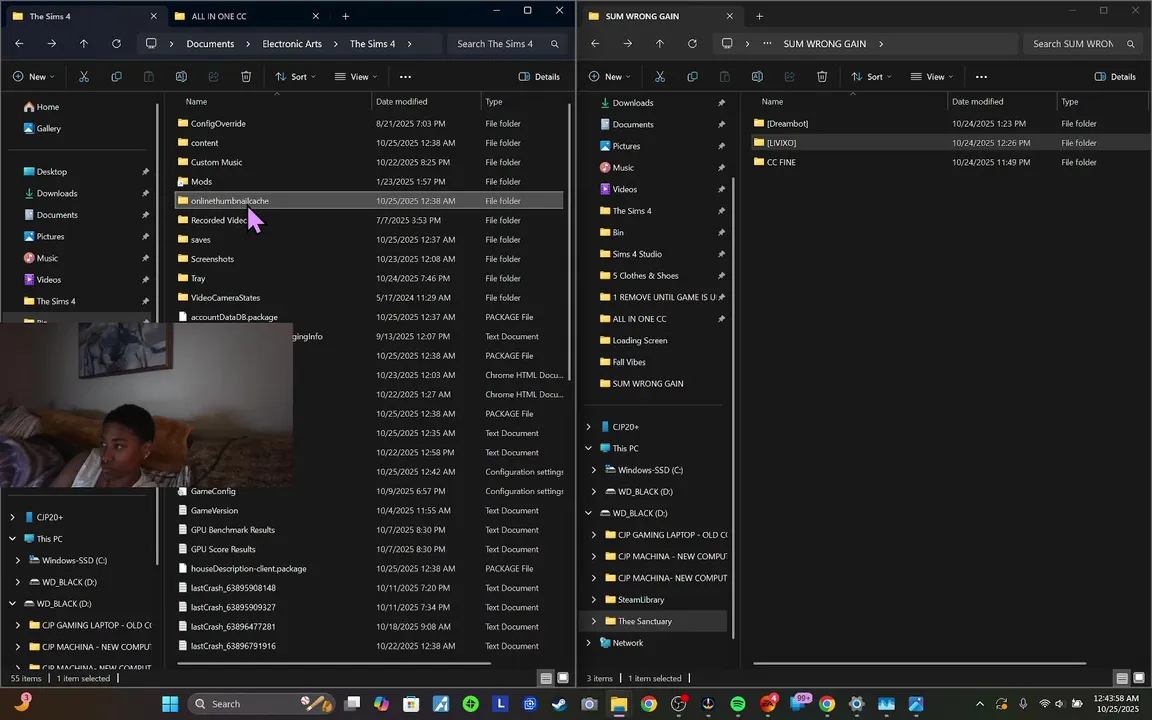Open Sort dropdown in SUM WRONG GAIN window
The width and height of the screenshot is (1152, 720).
871,76
